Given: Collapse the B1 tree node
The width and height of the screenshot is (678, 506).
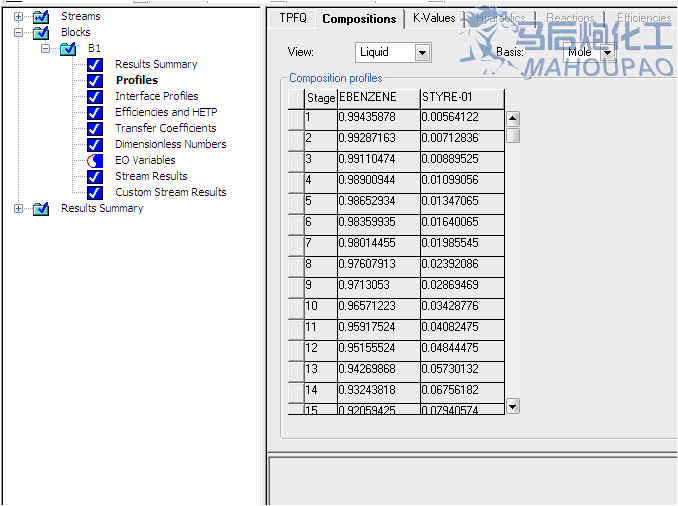Looking at the screenshot, I should pyautogui.click(x=45, y=48).
